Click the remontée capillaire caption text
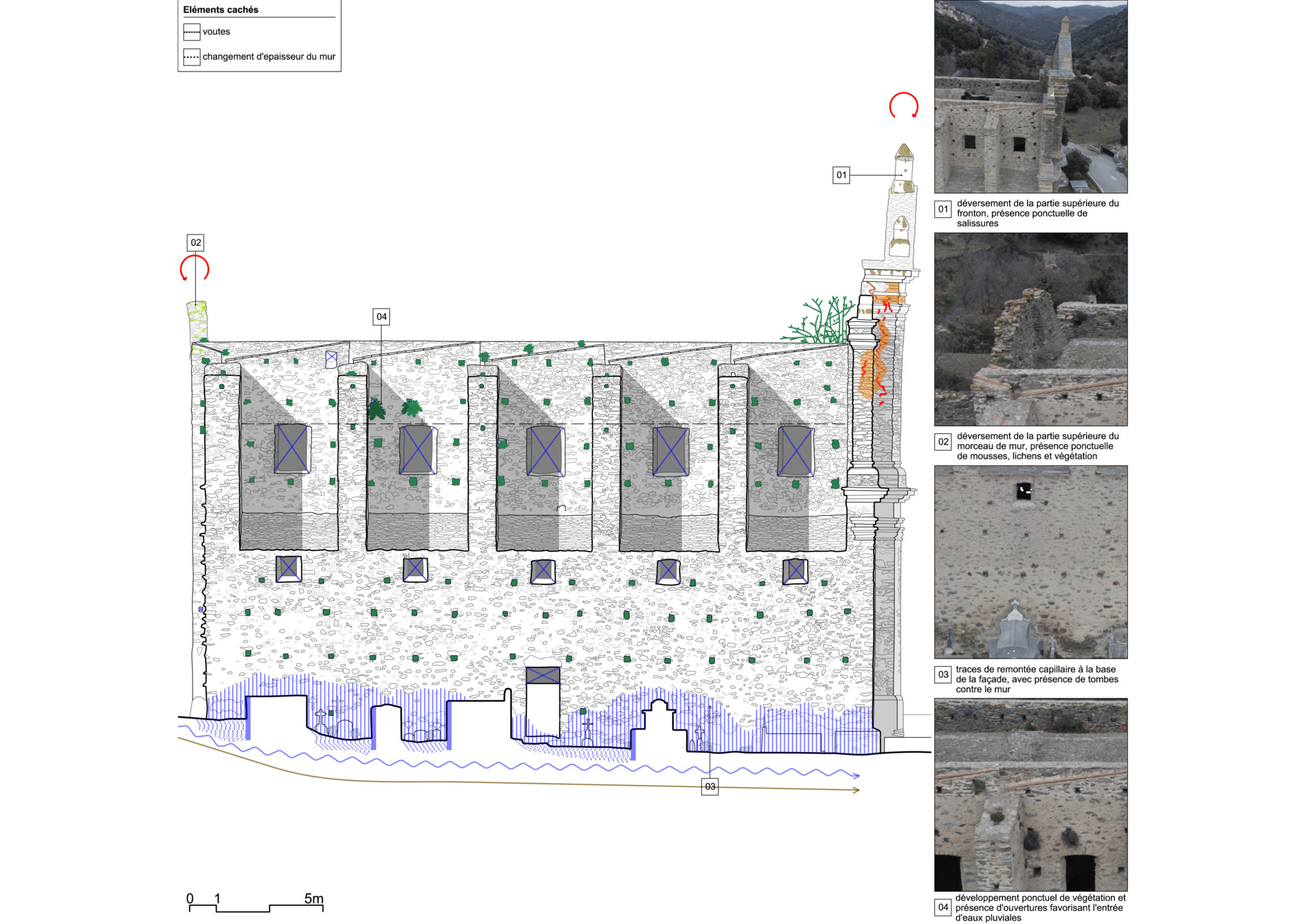The image size is (1306, 924). pyautogui.click(x=1037, y=679)
